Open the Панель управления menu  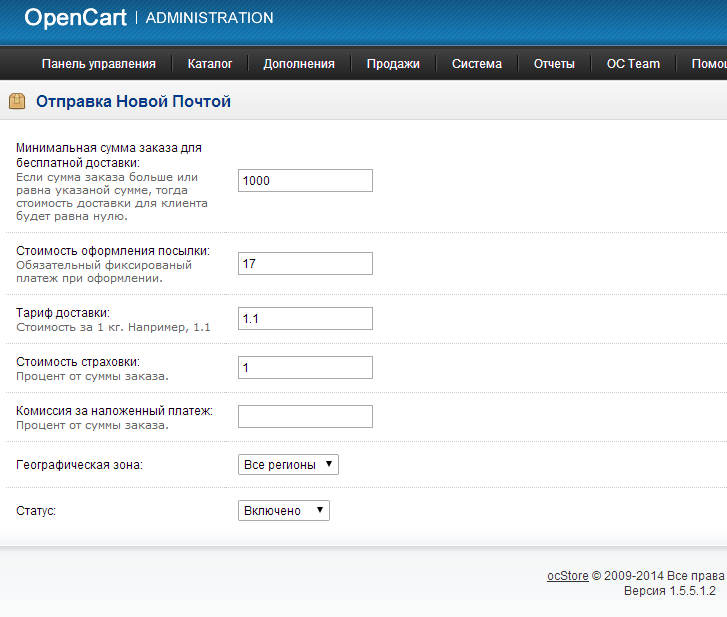click(x=99, y=64)
